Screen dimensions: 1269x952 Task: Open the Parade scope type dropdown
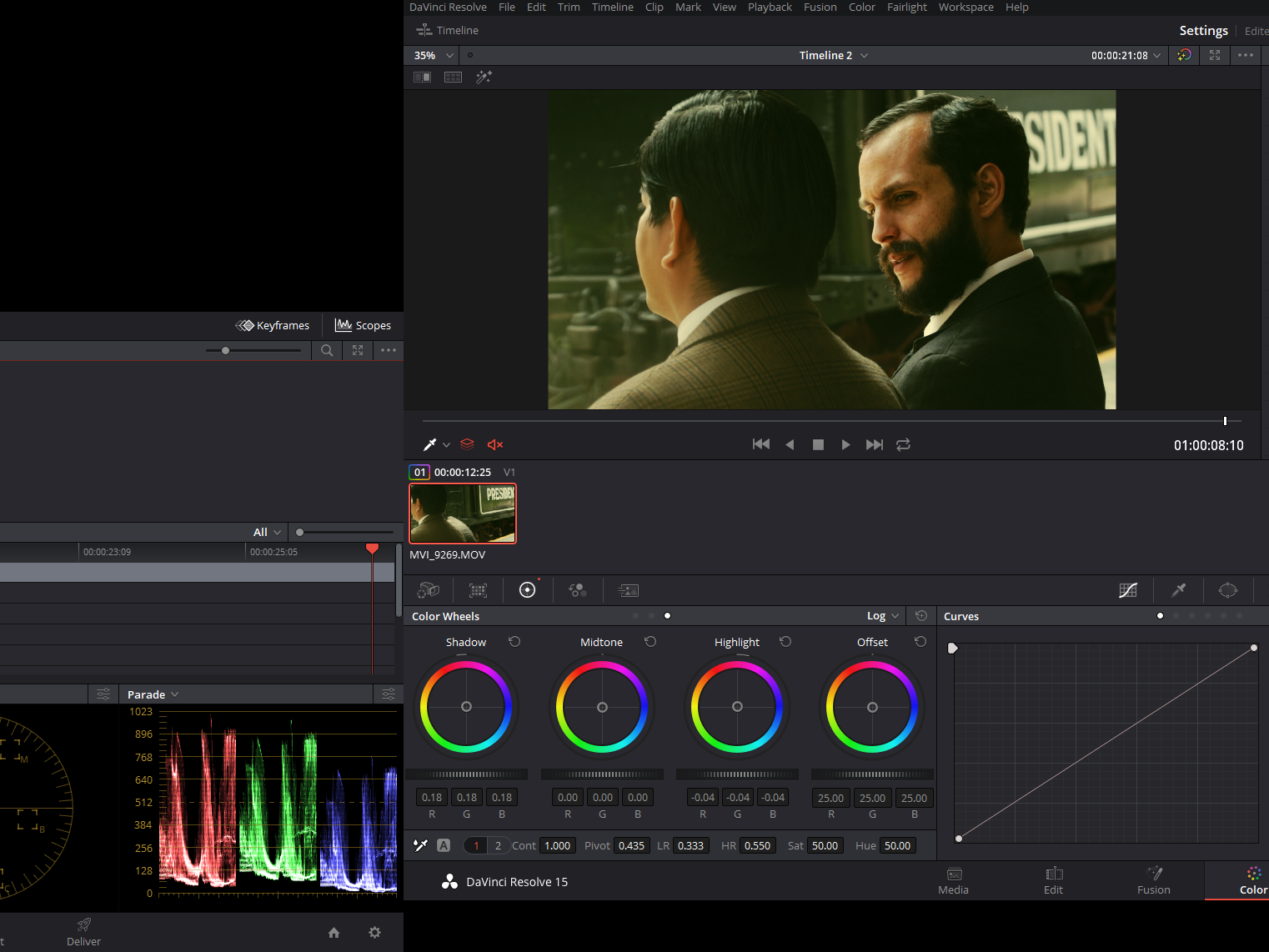click(x=153, y=694)
